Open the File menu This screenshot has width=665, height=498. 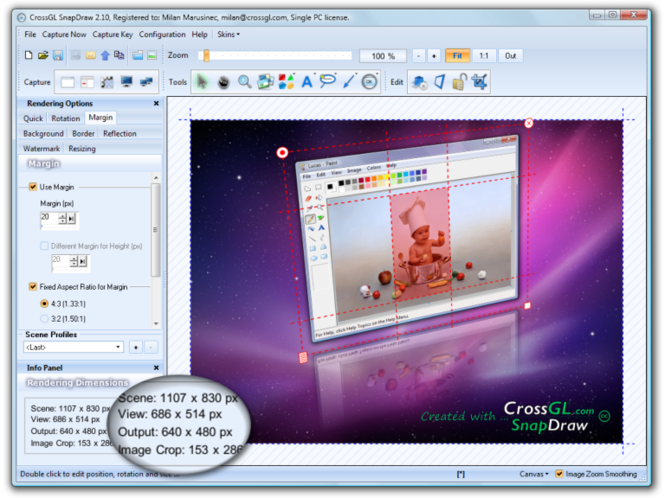click(30, 34)
